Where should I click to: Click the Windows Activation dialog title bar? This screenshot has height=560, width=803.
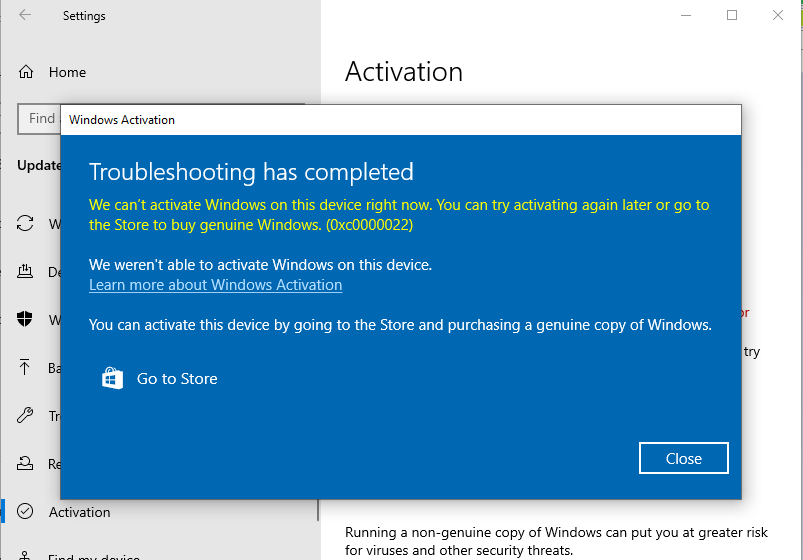400,120
